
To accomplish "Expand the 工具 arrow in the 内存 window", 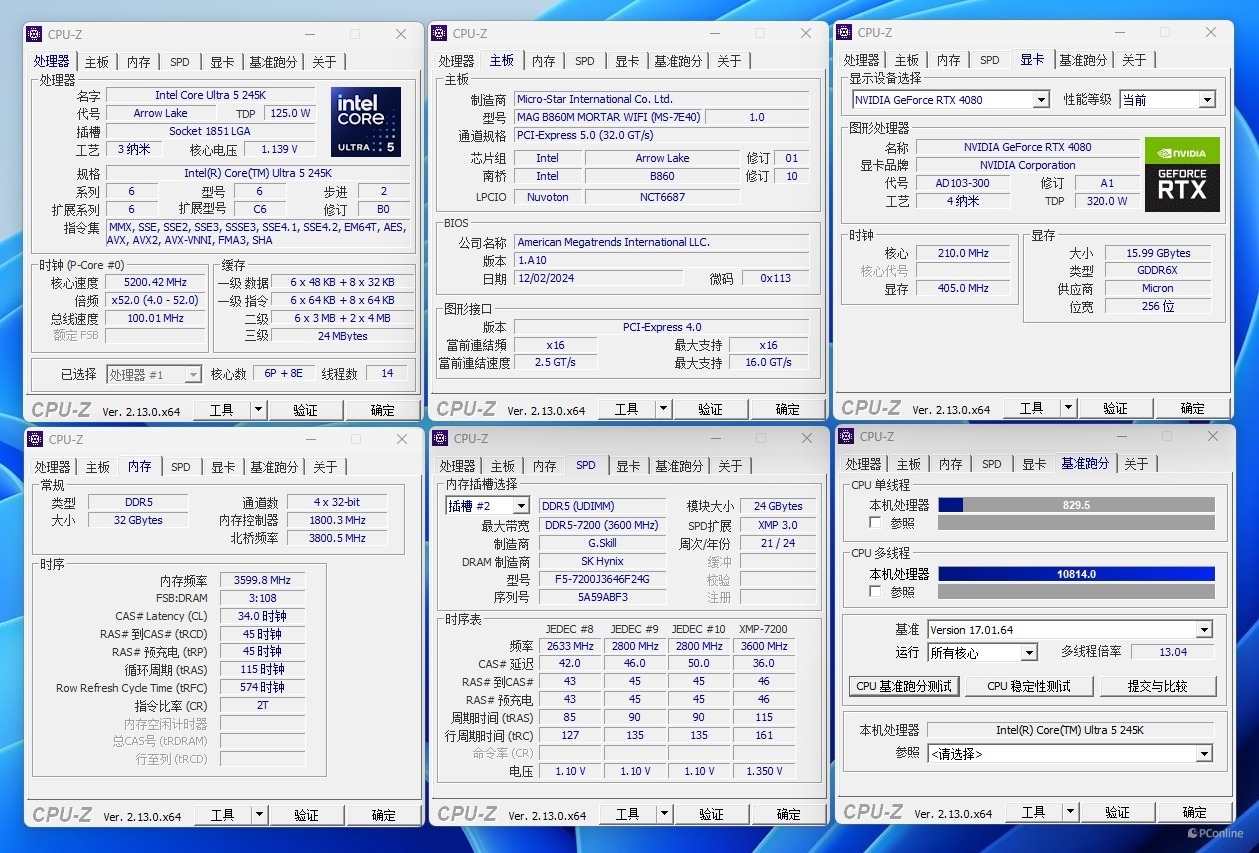I will pos(259,815).
